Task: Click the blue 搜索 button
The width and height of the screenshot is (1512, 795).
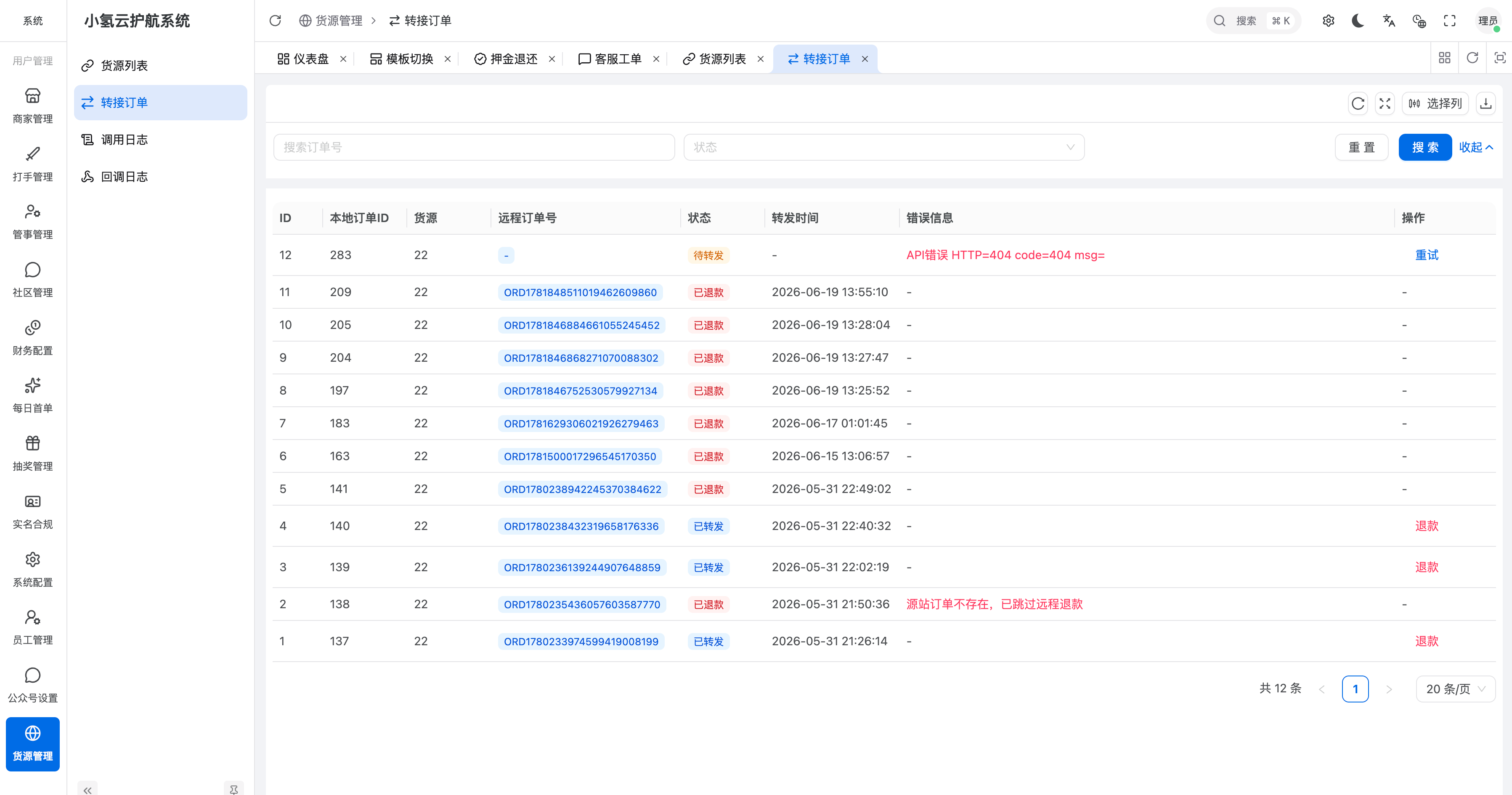Action: pyautogui.click(x=1425, y=147)
